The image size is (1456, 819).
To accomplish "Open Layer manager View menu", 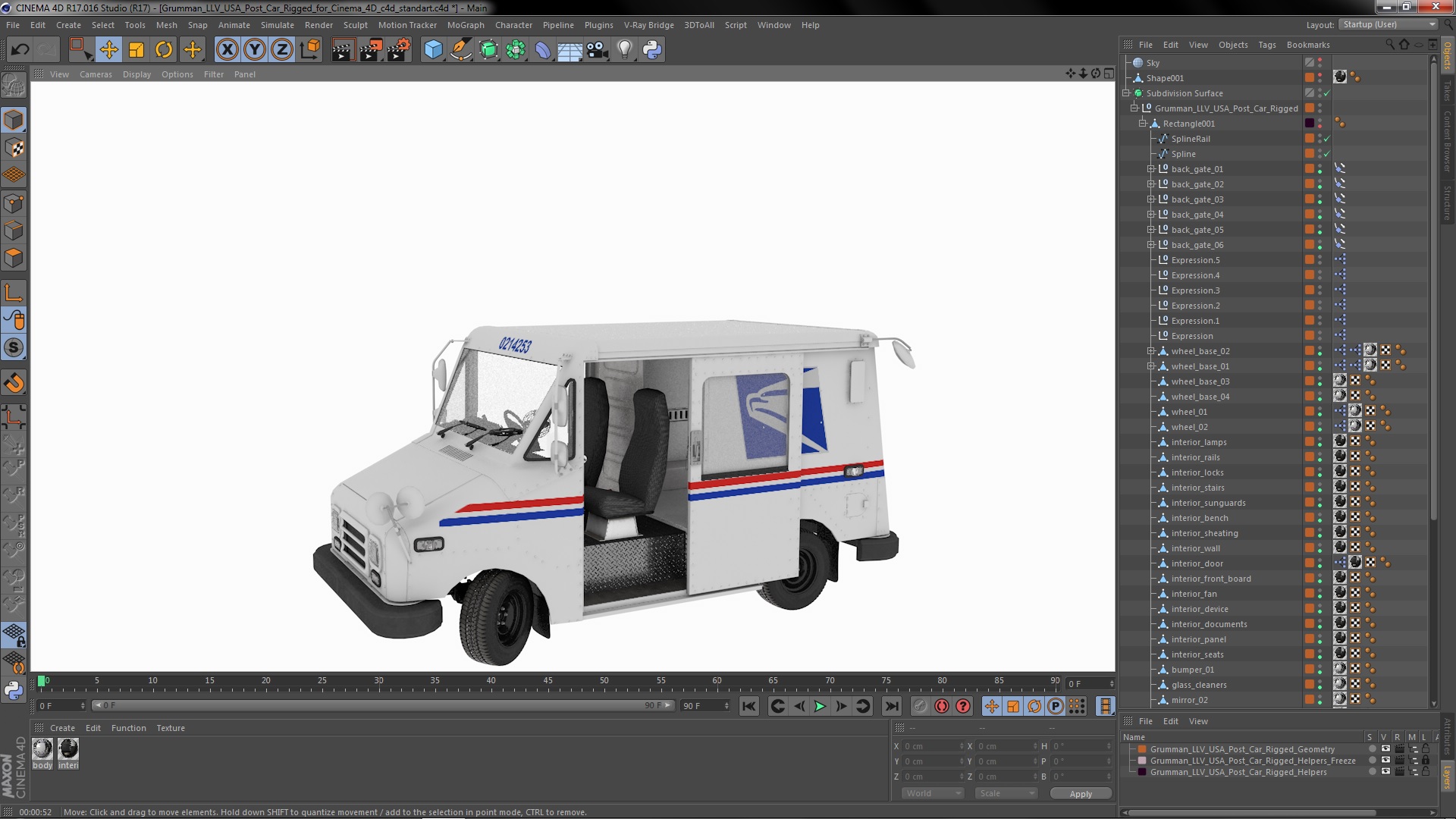I will 1198,721.
